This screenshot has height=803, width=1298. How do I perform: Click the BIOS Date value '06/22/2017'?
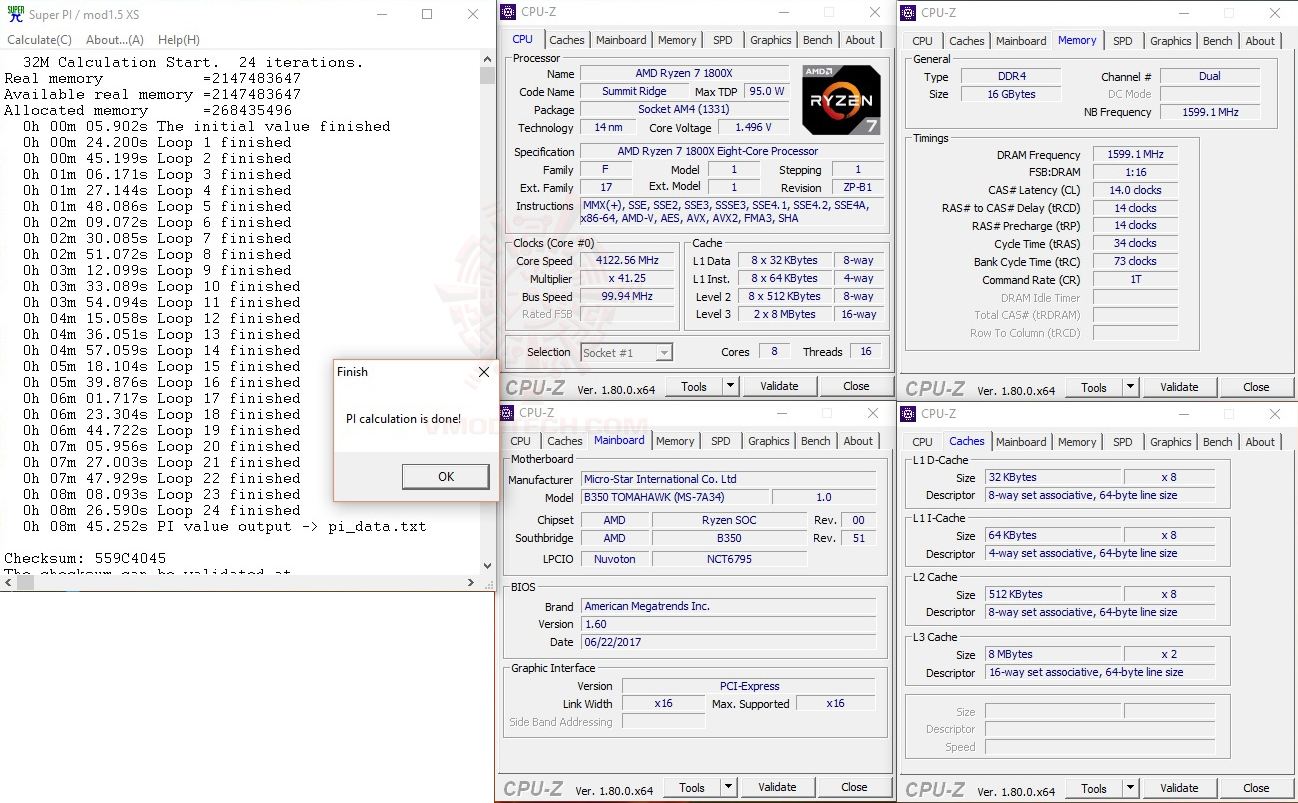click(x=728, y=642)
